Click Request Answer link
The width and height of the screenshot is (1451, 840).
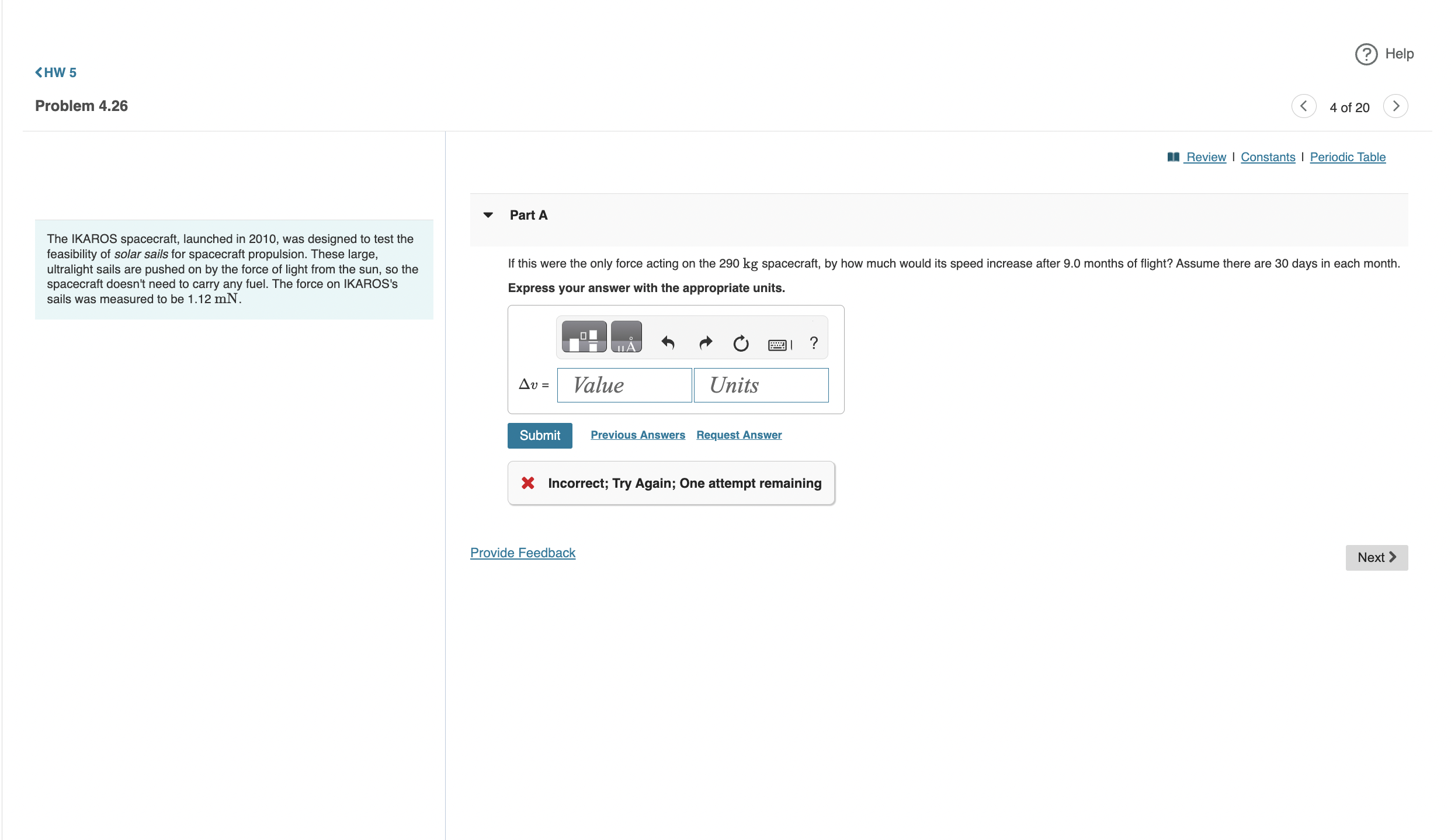(x=739, y=435)
